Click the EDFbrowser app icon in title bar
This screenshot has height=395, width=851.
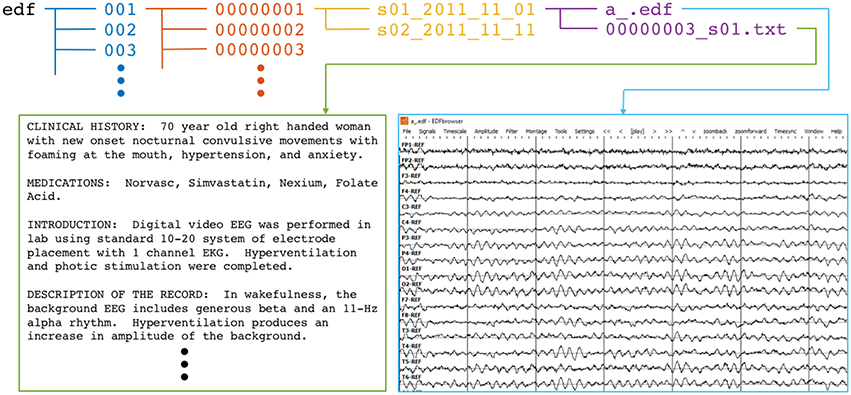pyautogui.click(x=405, y=121)
